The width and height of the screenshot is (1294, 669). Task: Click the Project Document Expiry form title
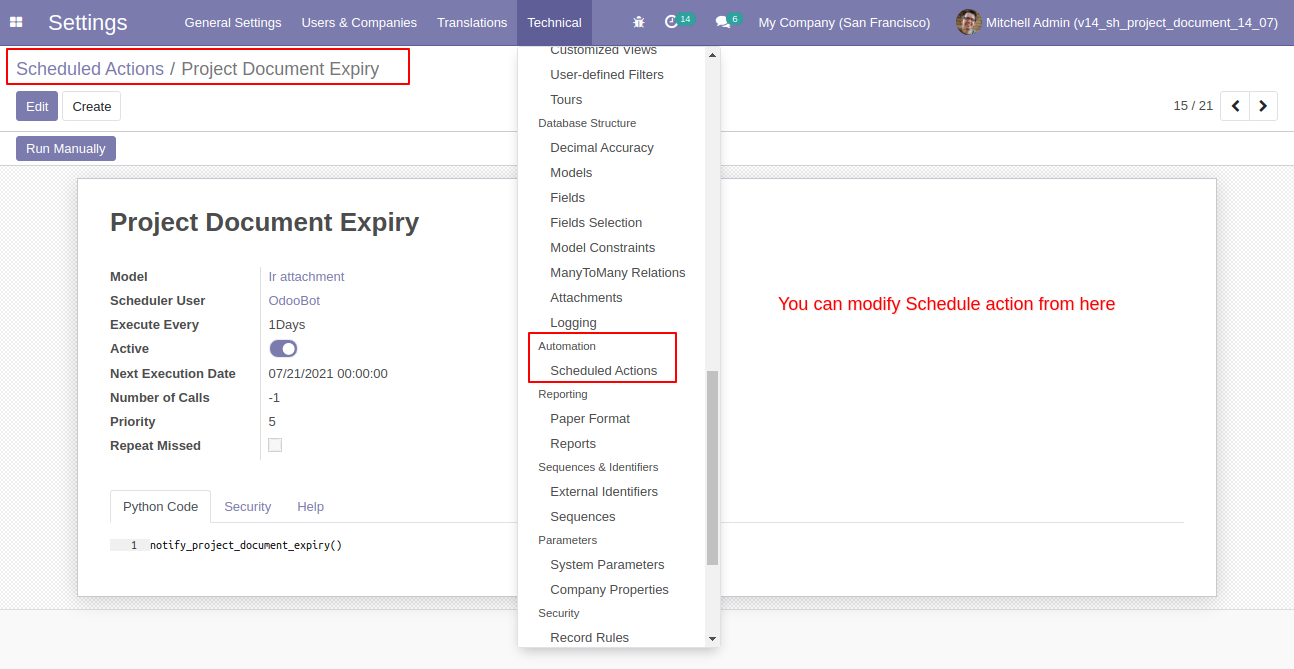pyautogui.click(x=264, y=222)
